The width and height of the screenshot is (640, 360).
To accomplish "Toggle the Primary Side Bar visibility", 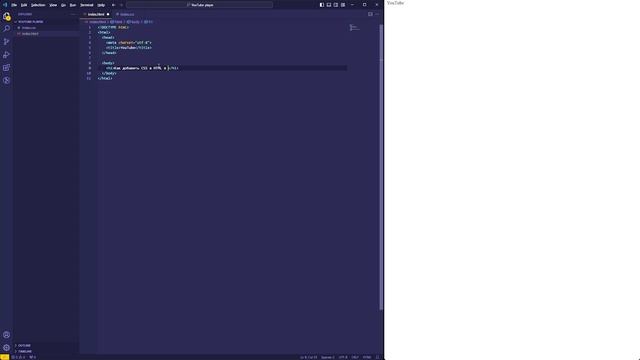I will pyautogui.click(x=322, y=5).
